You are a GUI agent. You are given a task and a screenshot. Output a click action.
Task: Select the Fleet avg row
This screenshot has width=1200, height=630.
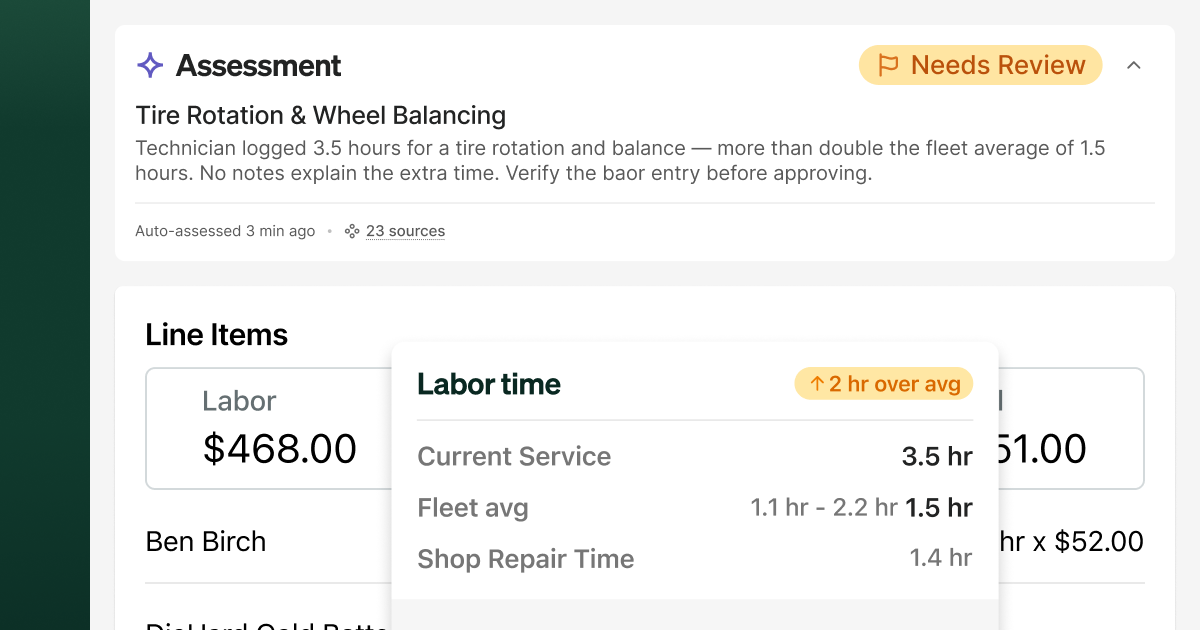point(695,508)
